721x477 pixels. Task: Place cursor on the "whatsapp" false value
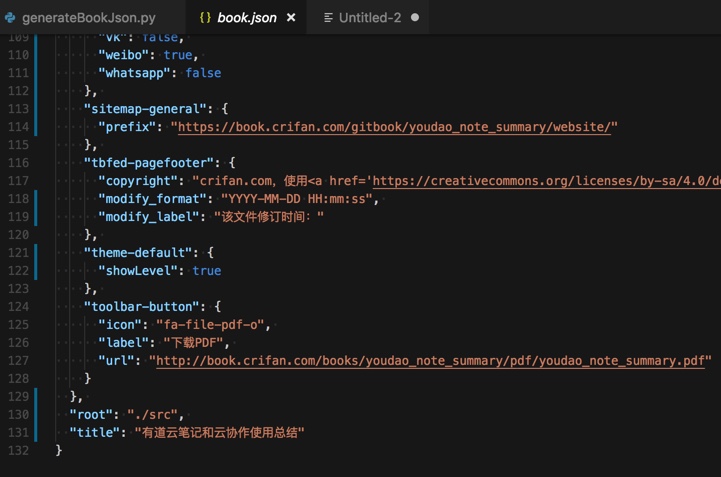[x=203, y=73]
